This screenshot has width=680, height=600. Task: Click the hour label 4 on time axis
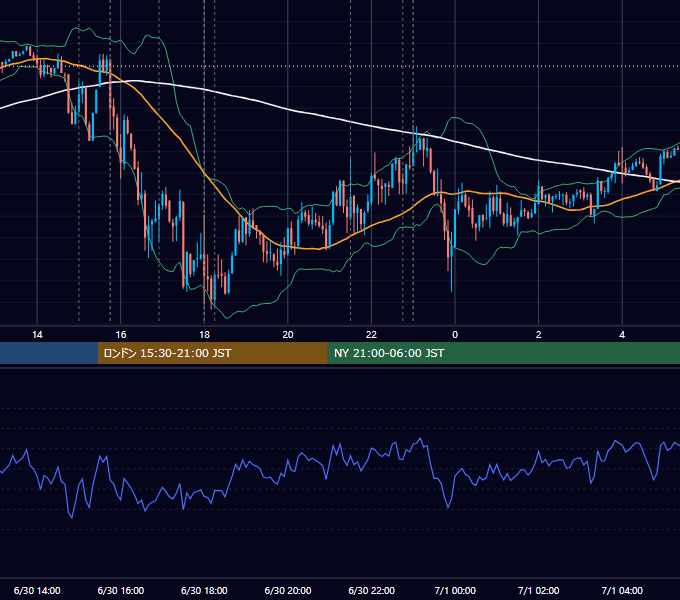point(622,335)
